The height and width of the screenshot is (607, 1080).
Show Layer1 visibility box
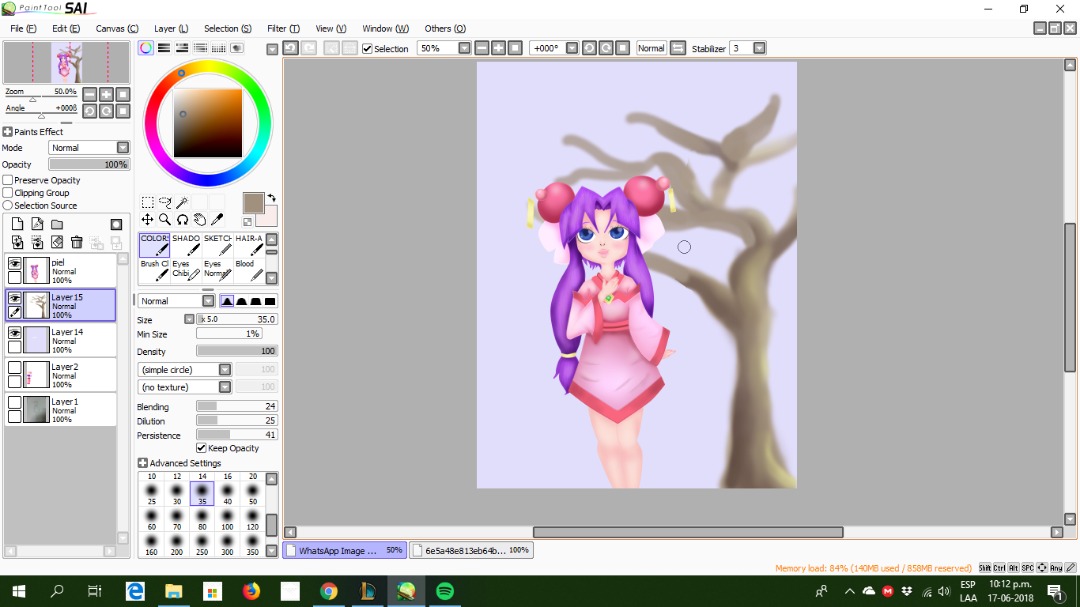[14, 403]
